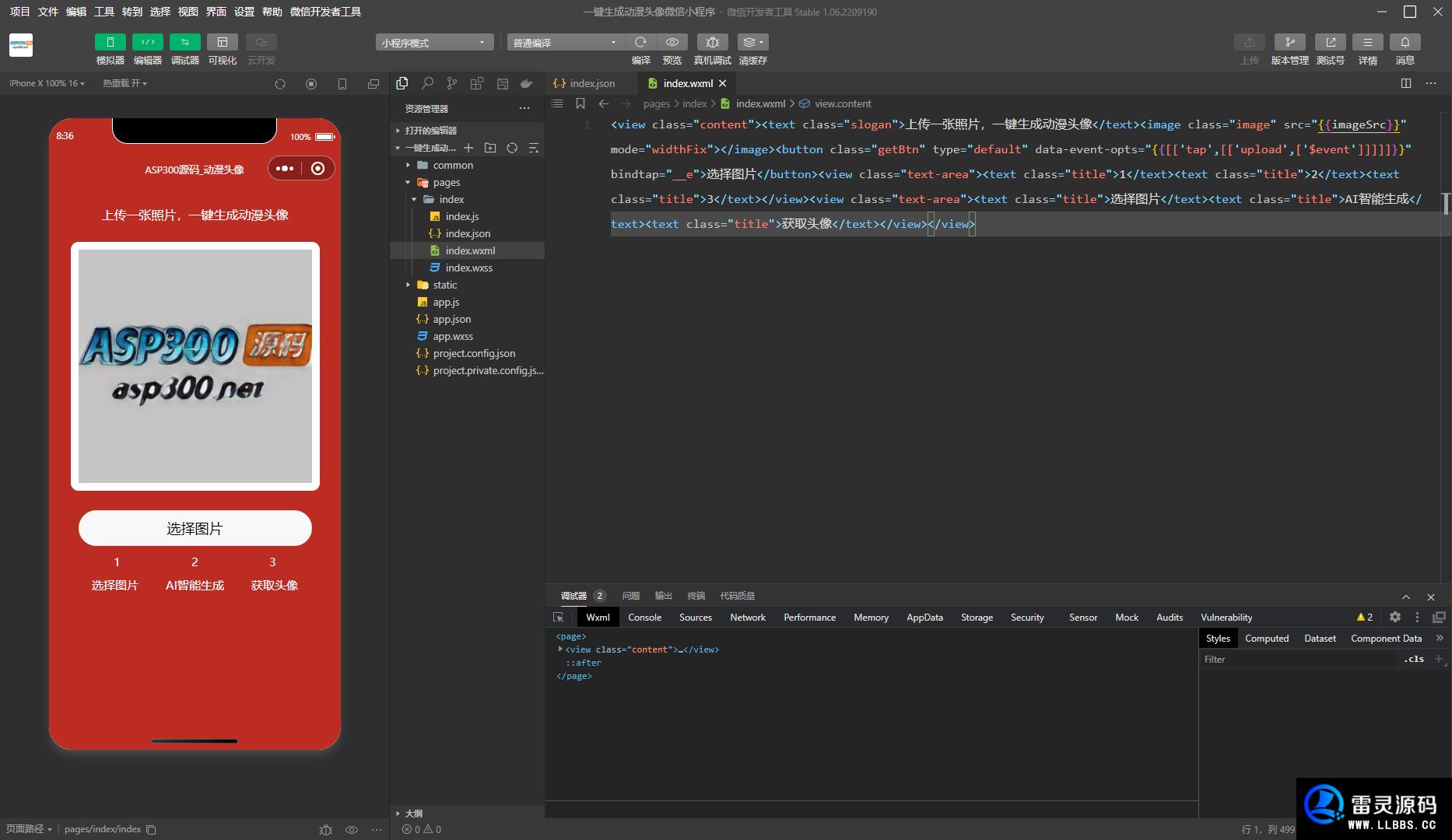Open debugger settings gear

point(1395,617)
